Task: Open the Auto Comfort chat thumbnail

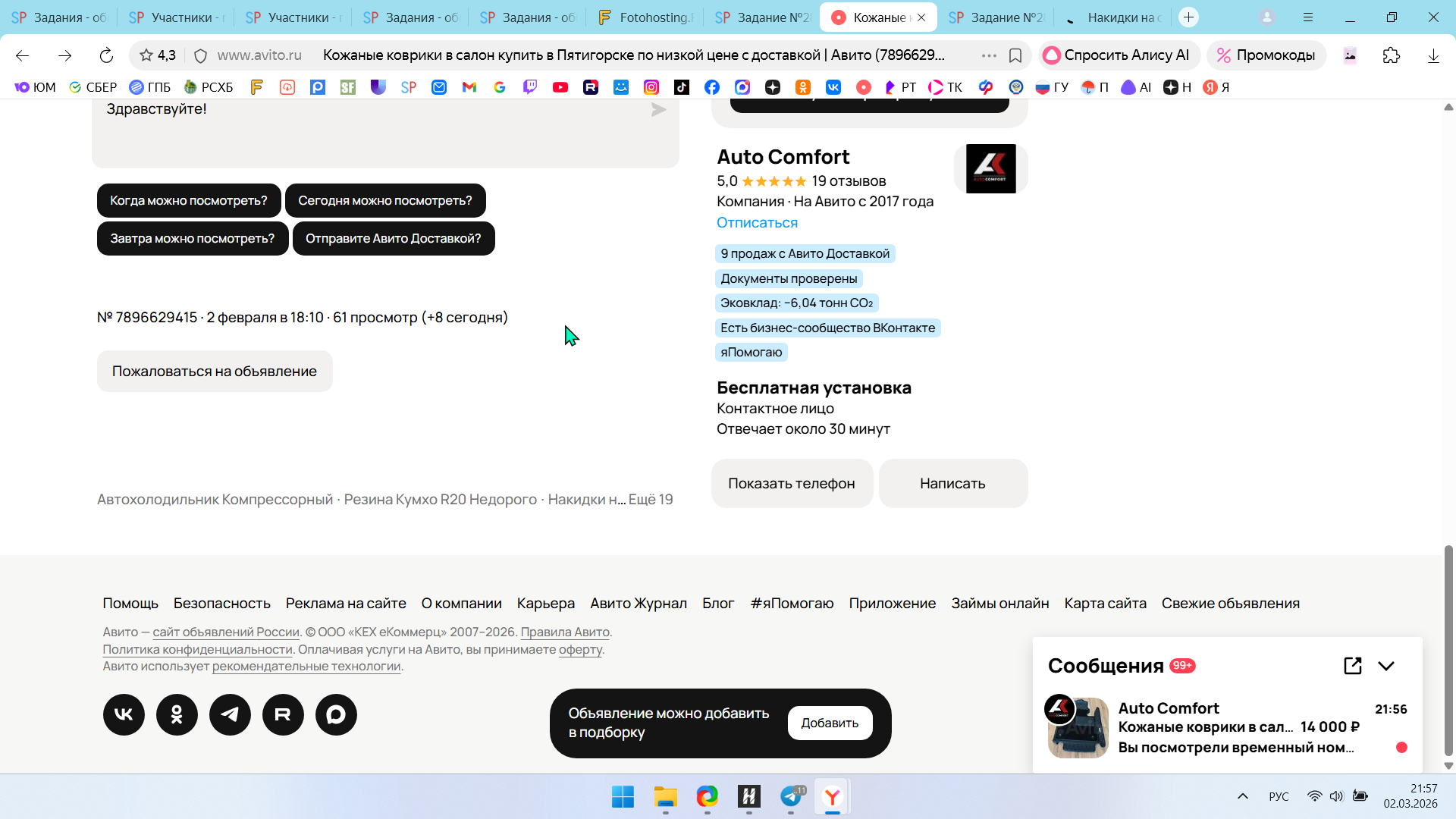Action: [1078, 727]
